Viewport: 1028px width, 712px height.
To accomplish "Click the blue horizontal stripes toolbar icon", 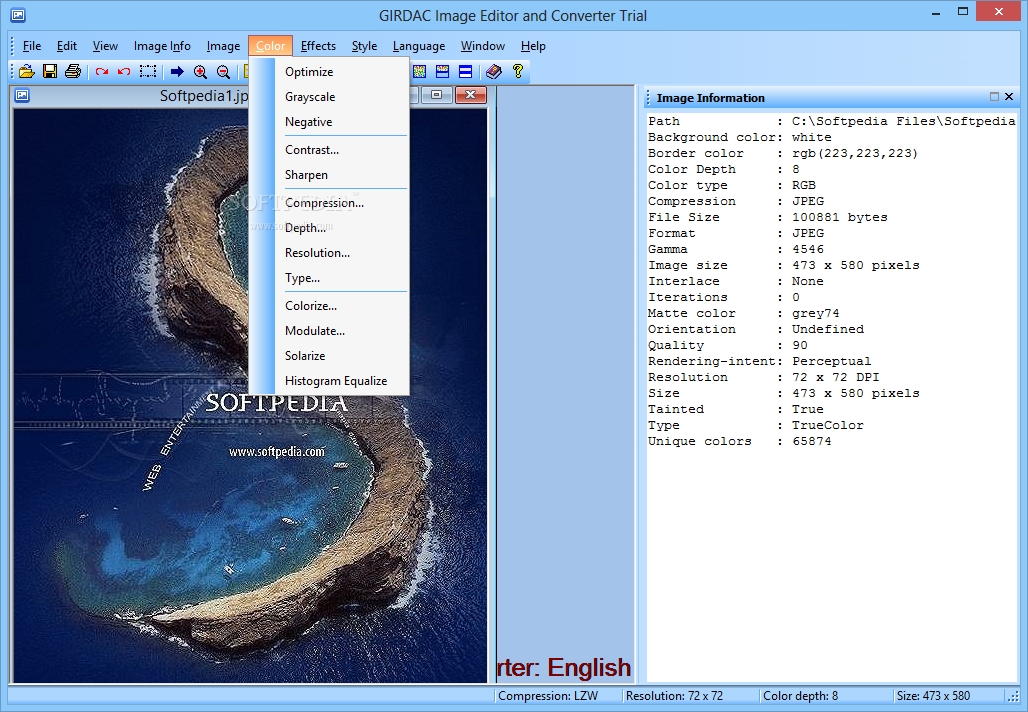I will 465,71.
